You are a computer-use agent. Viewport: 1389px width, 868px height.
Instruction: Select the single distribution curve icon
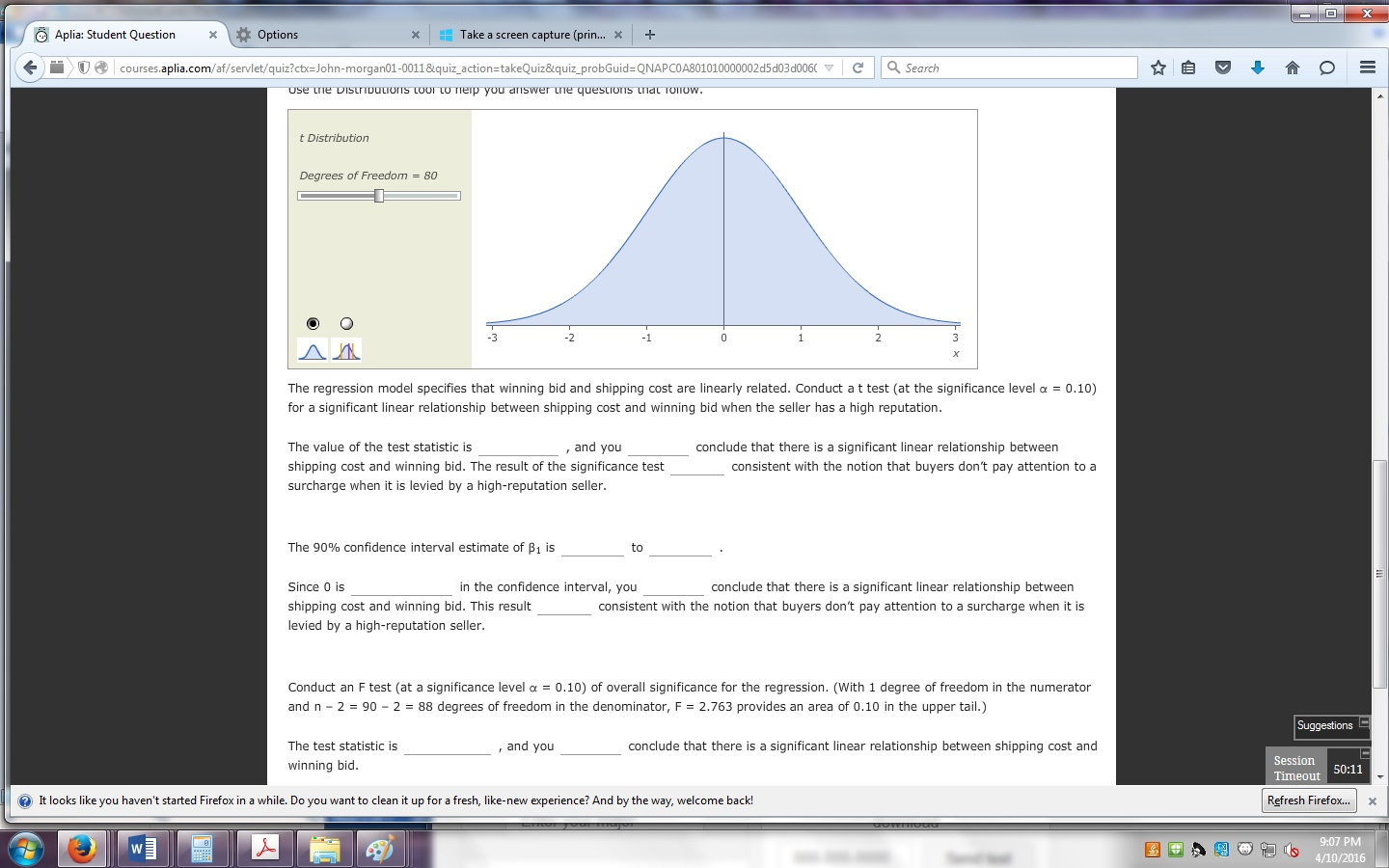(x=312, y=350)
